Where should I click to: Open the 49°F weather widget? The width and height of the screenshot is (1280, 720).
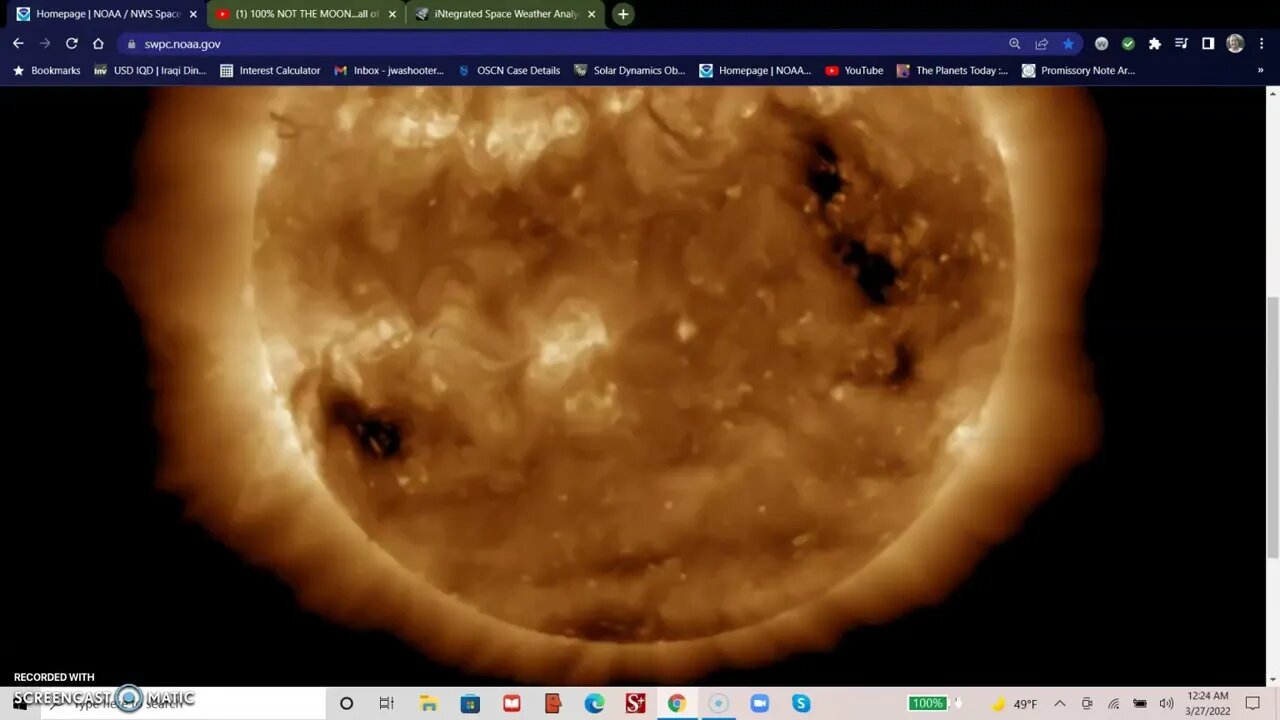tap(1014, 704)
